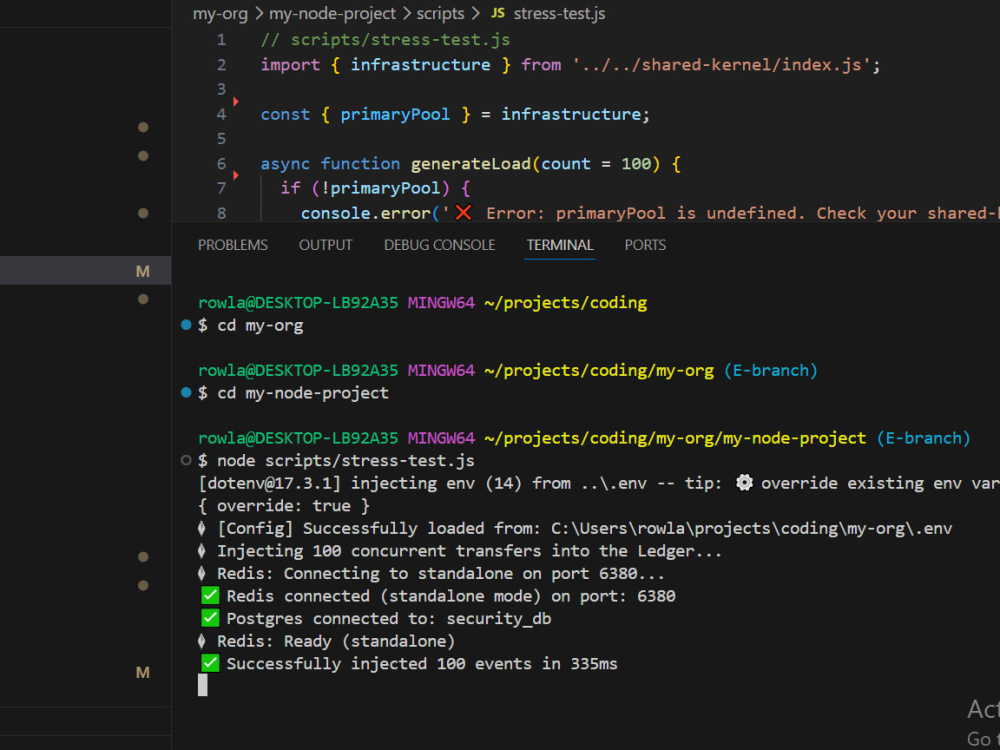Click the 'console.error' call on line 8
The image size is (1000, 750).
click(365, 213)
